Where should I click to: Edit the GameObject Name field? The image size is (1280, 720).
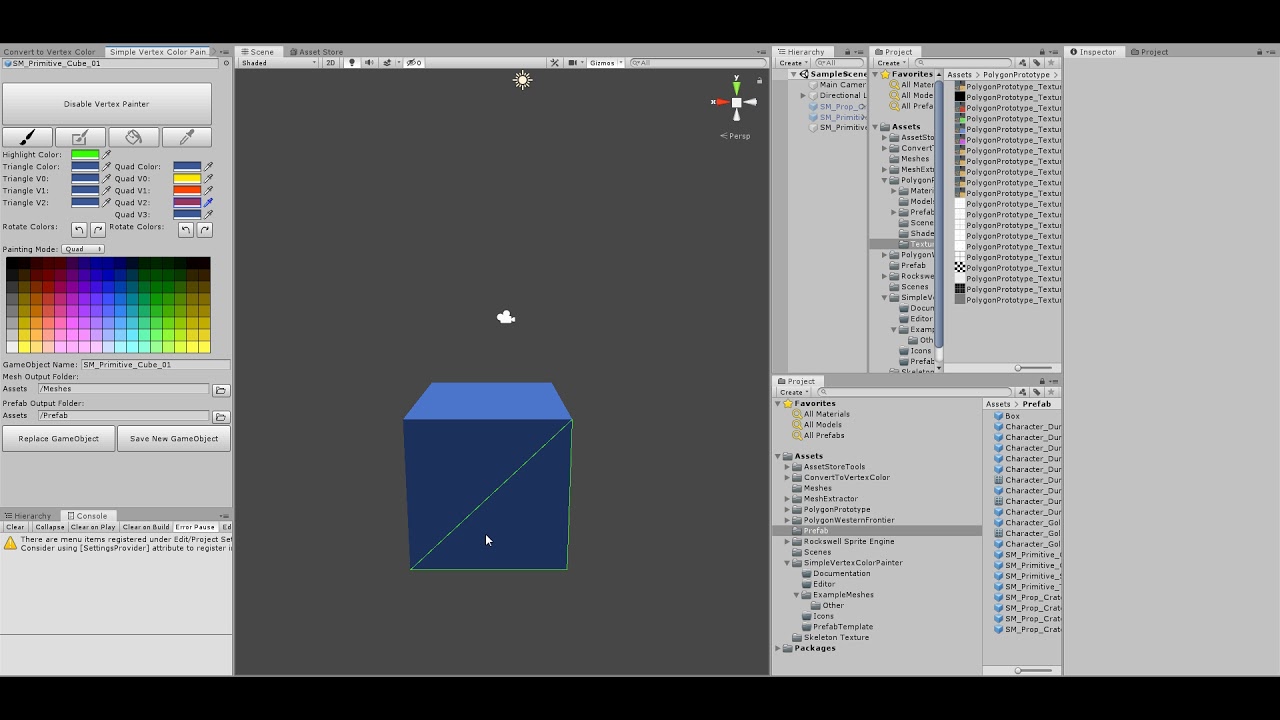point(155,365)
